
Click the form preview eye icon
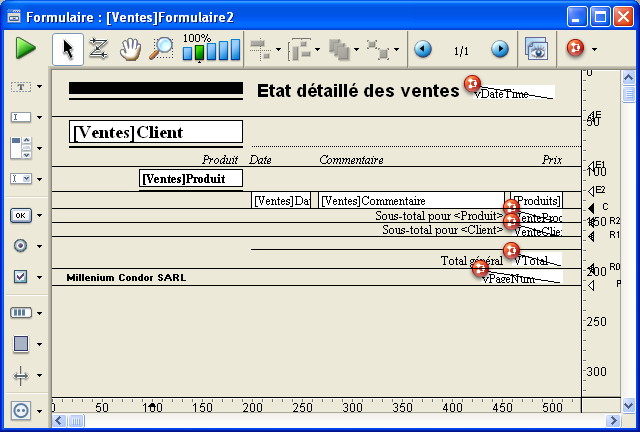coord(537,49)
